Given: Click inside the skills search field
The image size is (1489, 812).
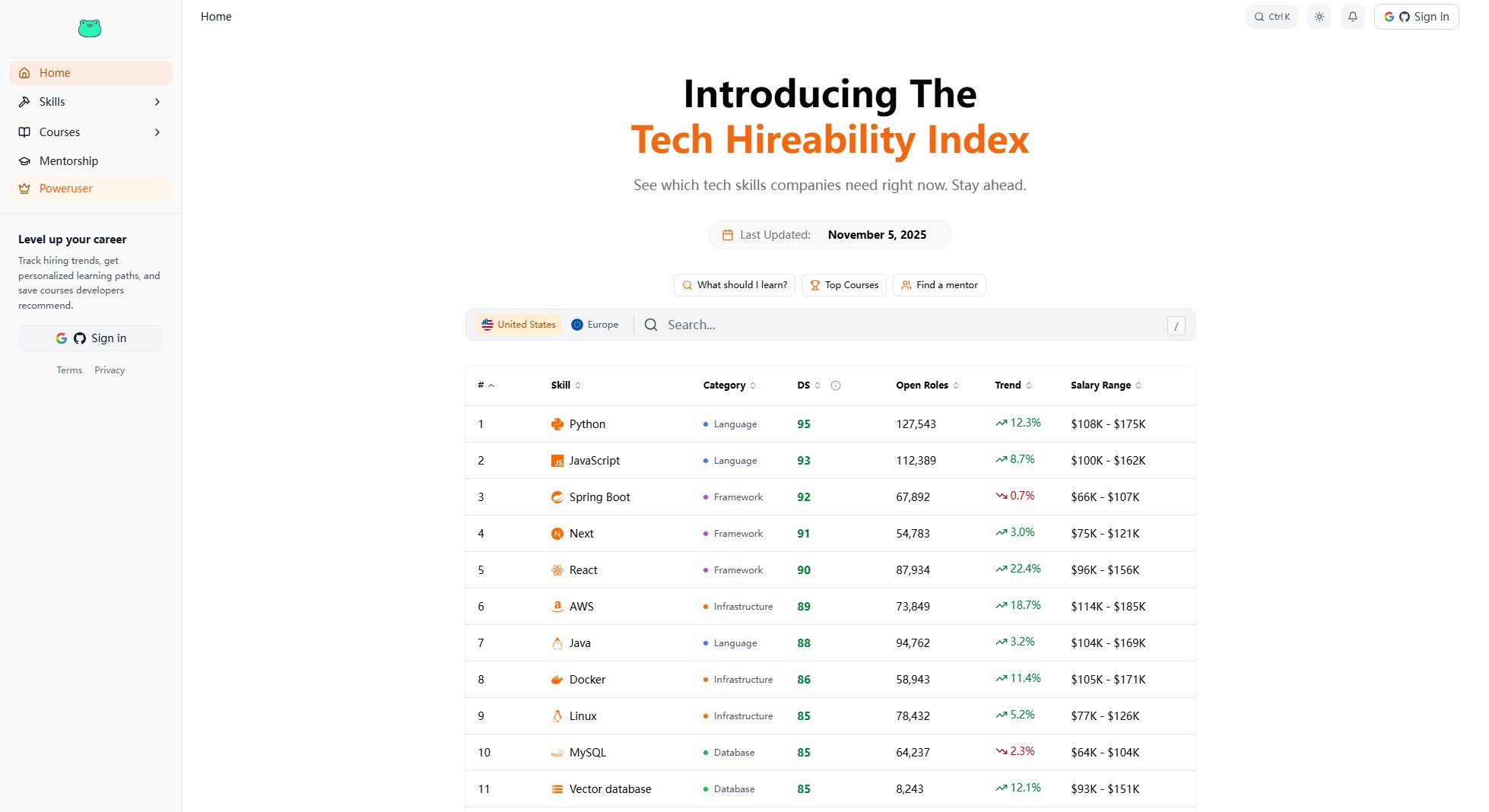Looking at the screenshot, I should (760, 324).
